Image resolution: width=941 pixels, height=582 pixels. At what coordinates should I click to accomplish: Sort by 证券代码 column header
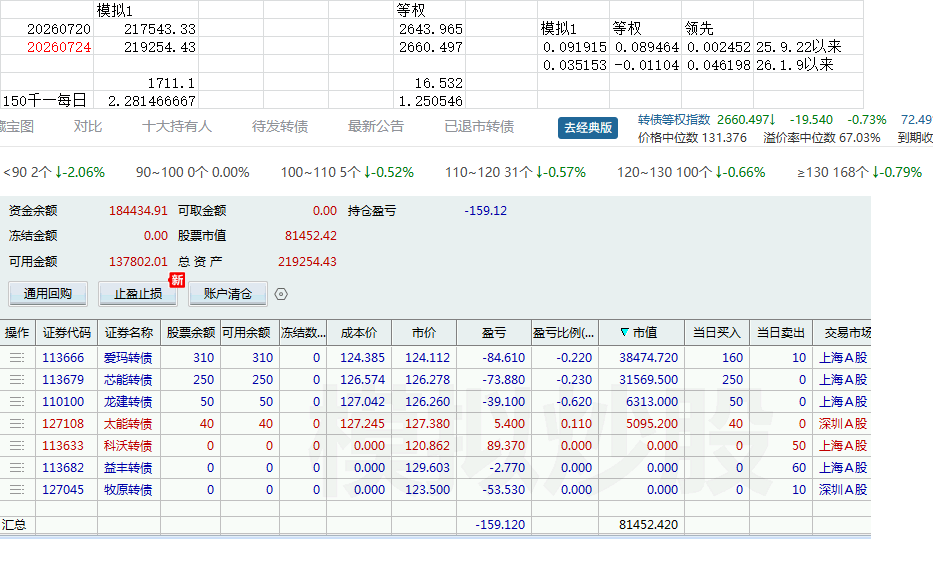[x=67, y=332]
